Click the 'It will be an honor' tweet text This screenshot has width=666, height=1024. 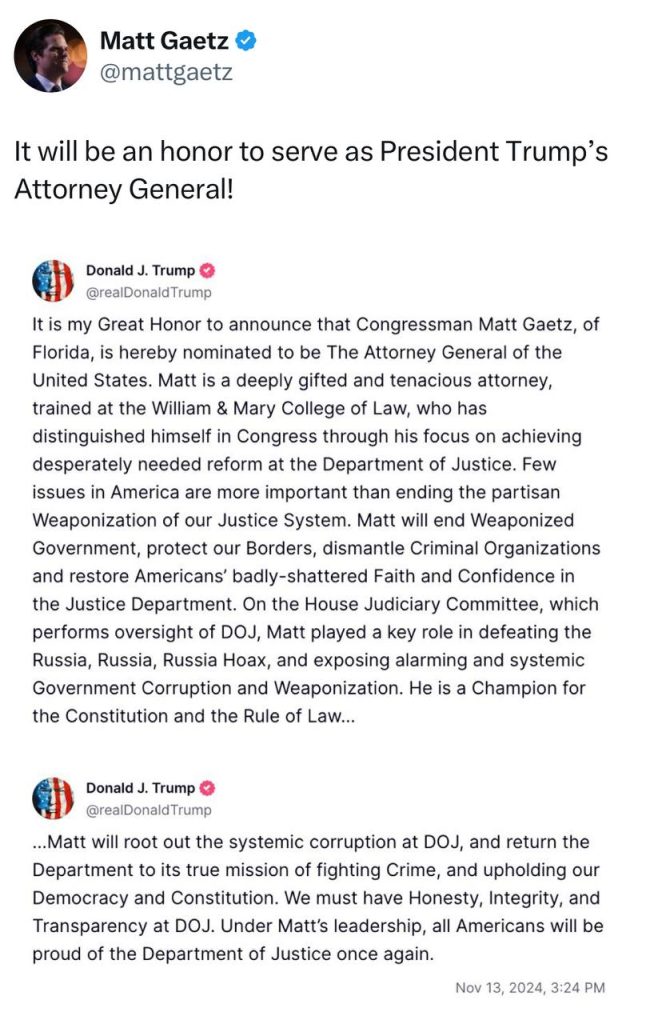(310, 170)
